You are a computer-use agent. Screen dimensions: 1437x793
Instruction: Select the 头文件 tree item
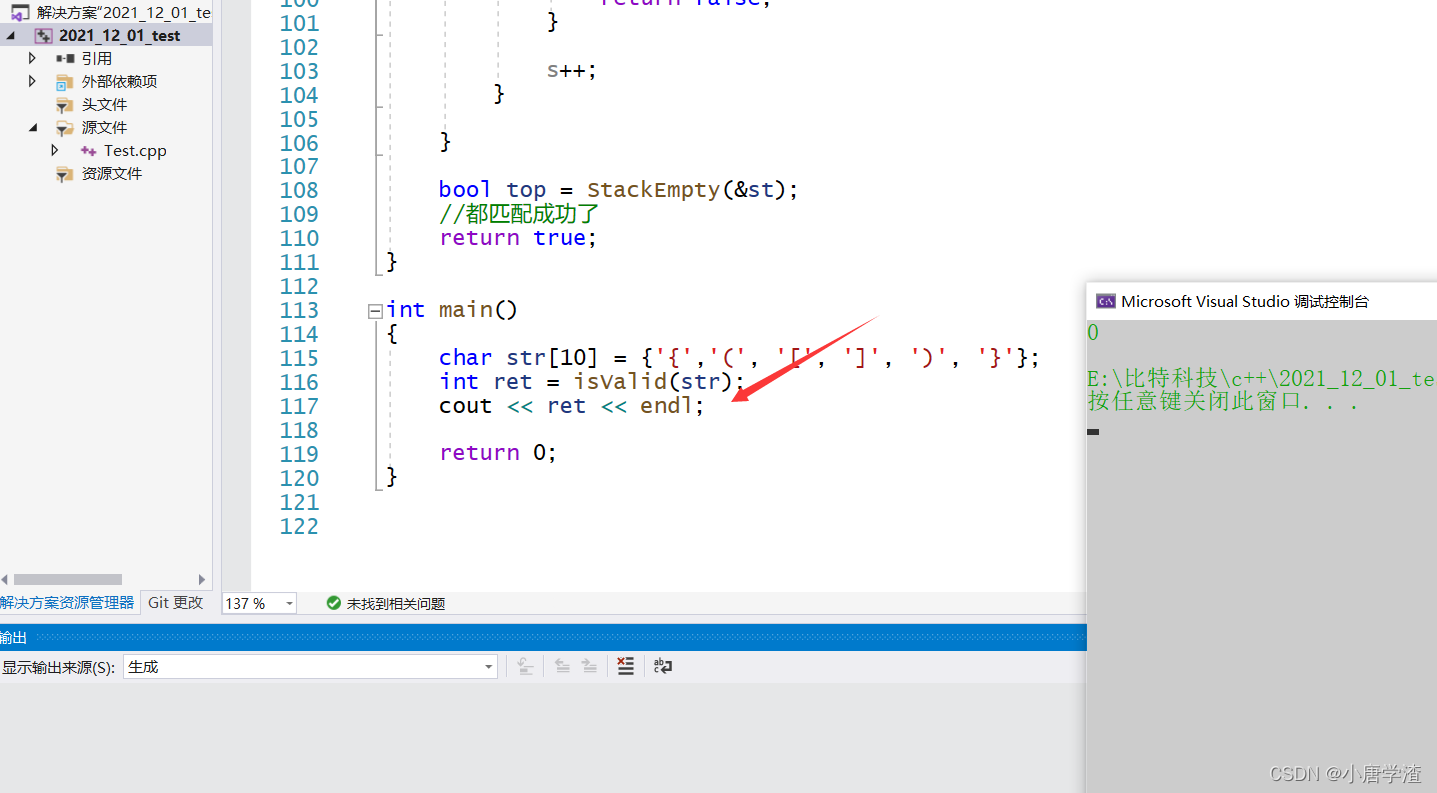[x=105, y=104]
